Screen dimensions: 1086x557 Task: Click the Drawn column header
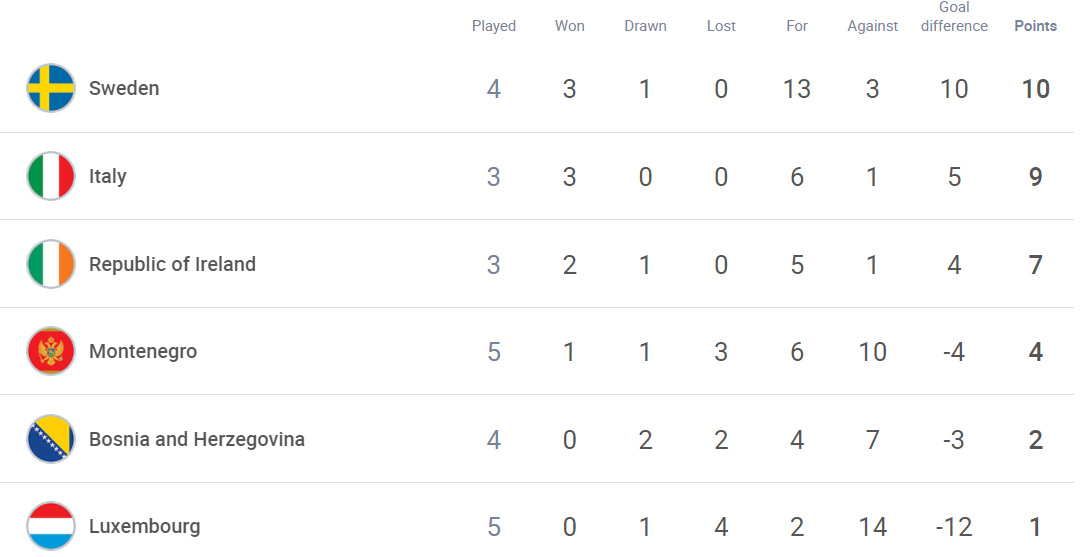point(645,26)
